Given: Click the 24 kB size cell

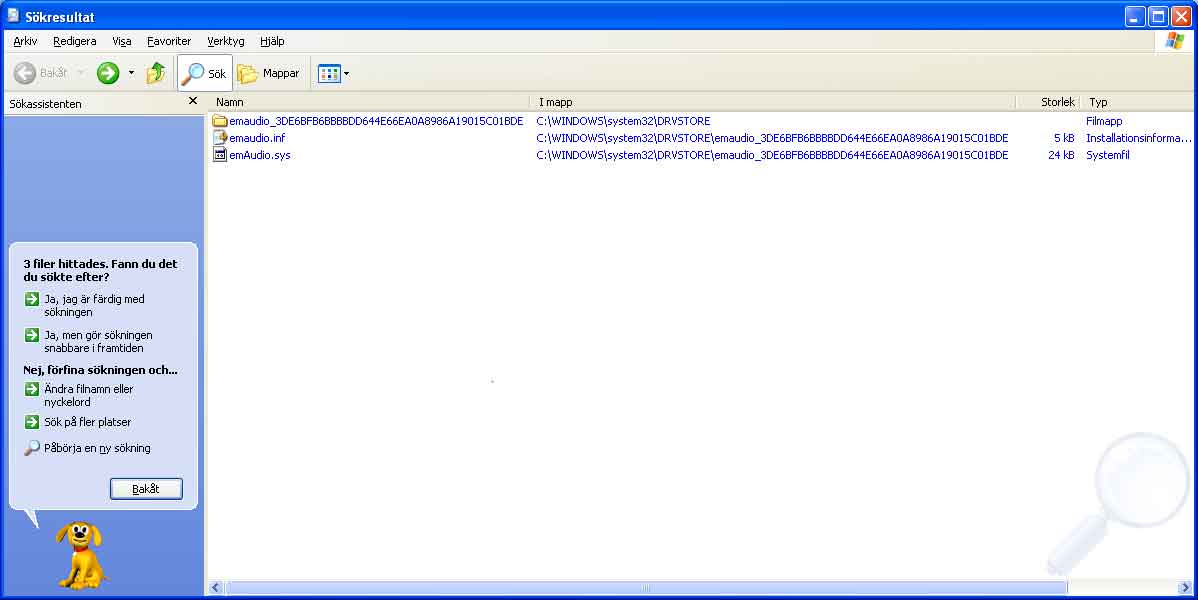Looking at the screenshot, I should [x=1061, y=154].
